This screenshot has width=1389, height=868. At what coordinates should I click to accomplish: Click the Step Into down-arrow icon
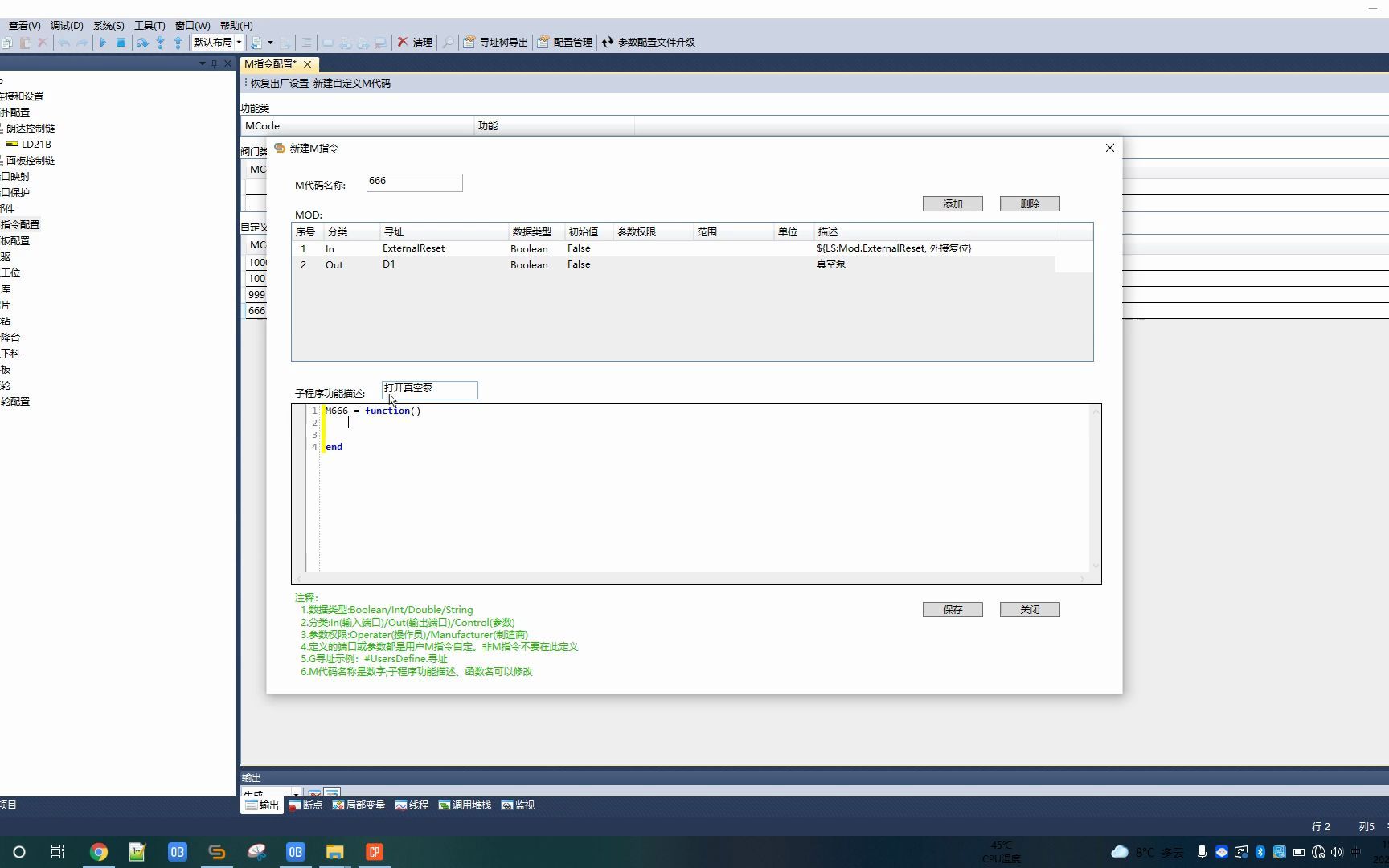(161, 42)
